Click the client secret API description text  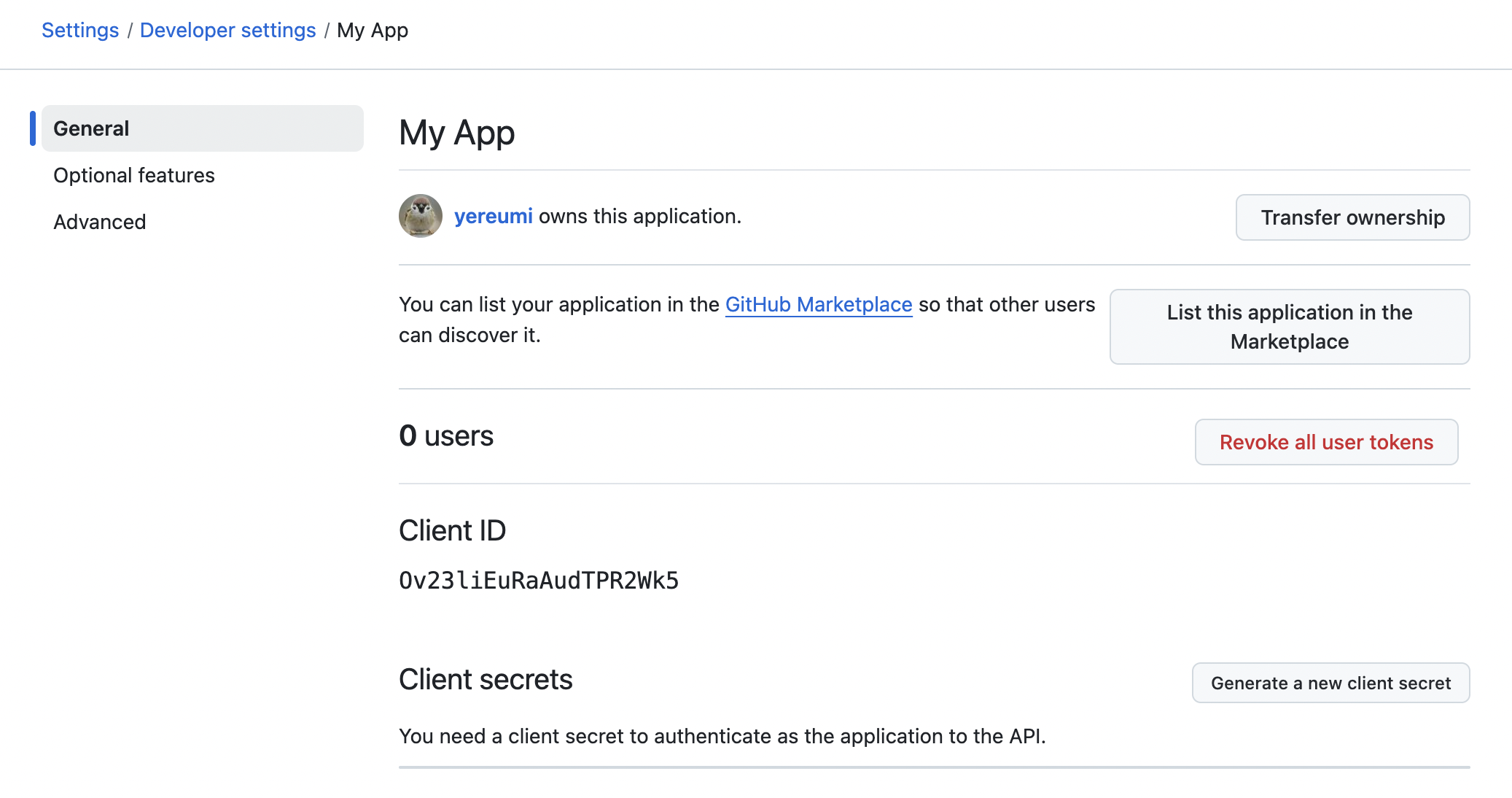[722, 736]
